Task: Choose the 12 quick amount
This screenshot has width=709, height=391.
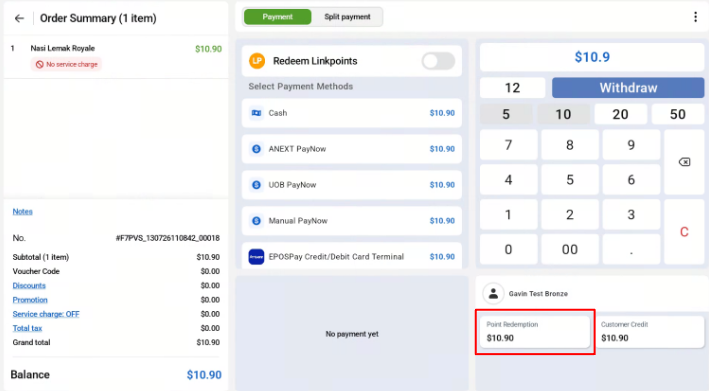Action: [512, 88]
